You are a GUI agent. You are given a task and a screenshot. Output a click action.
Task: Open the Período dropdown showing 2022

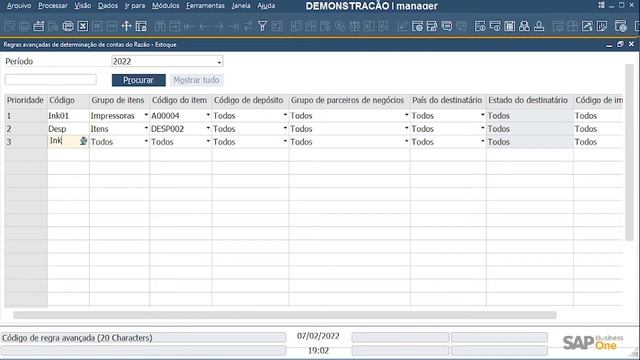pyautogui.click(x=219, y=62)
